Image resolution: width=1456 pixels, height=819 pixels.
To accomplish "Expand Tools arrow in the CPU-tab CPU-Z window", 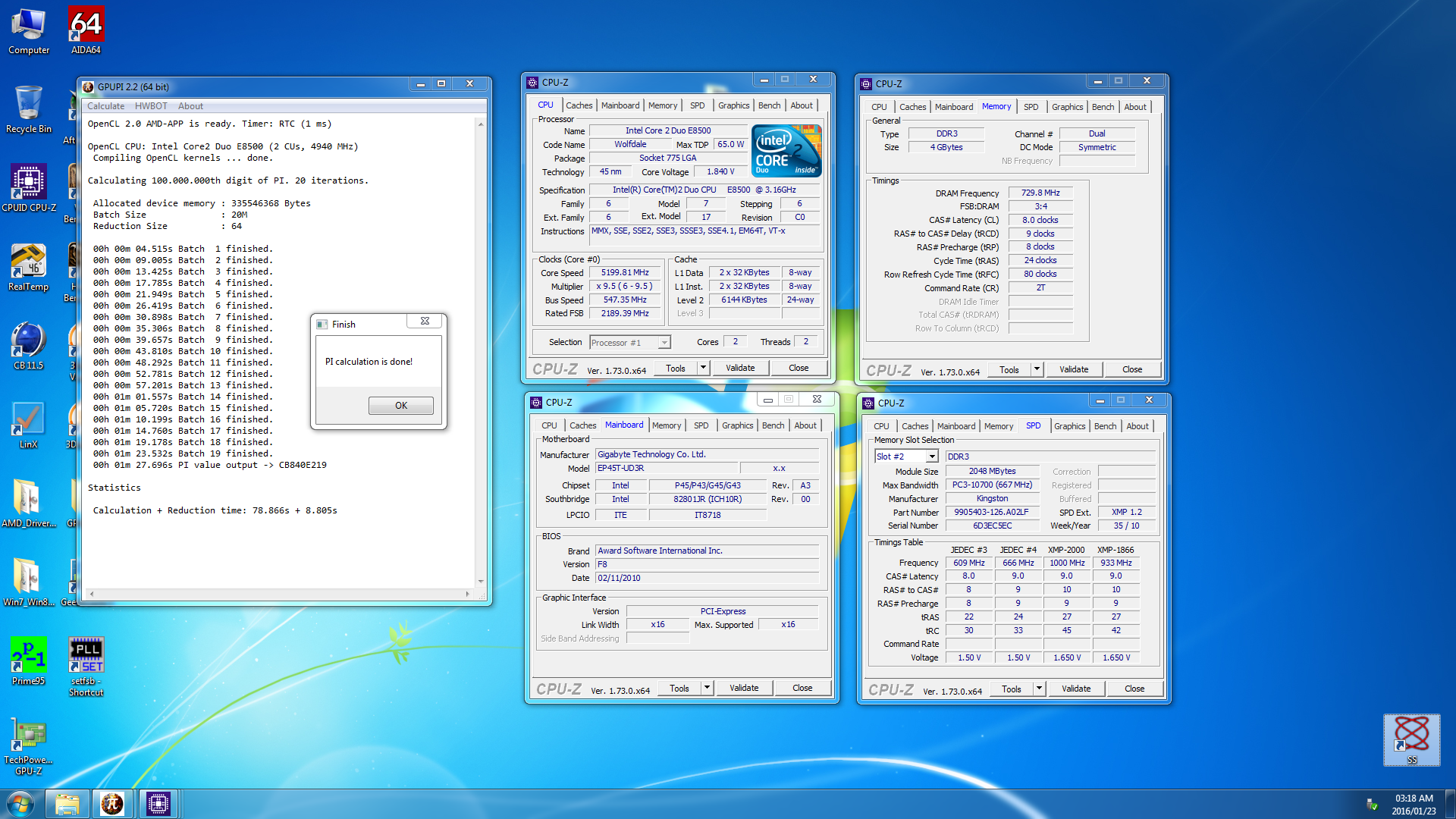I will pyautogui.click(x=703, y=368).
